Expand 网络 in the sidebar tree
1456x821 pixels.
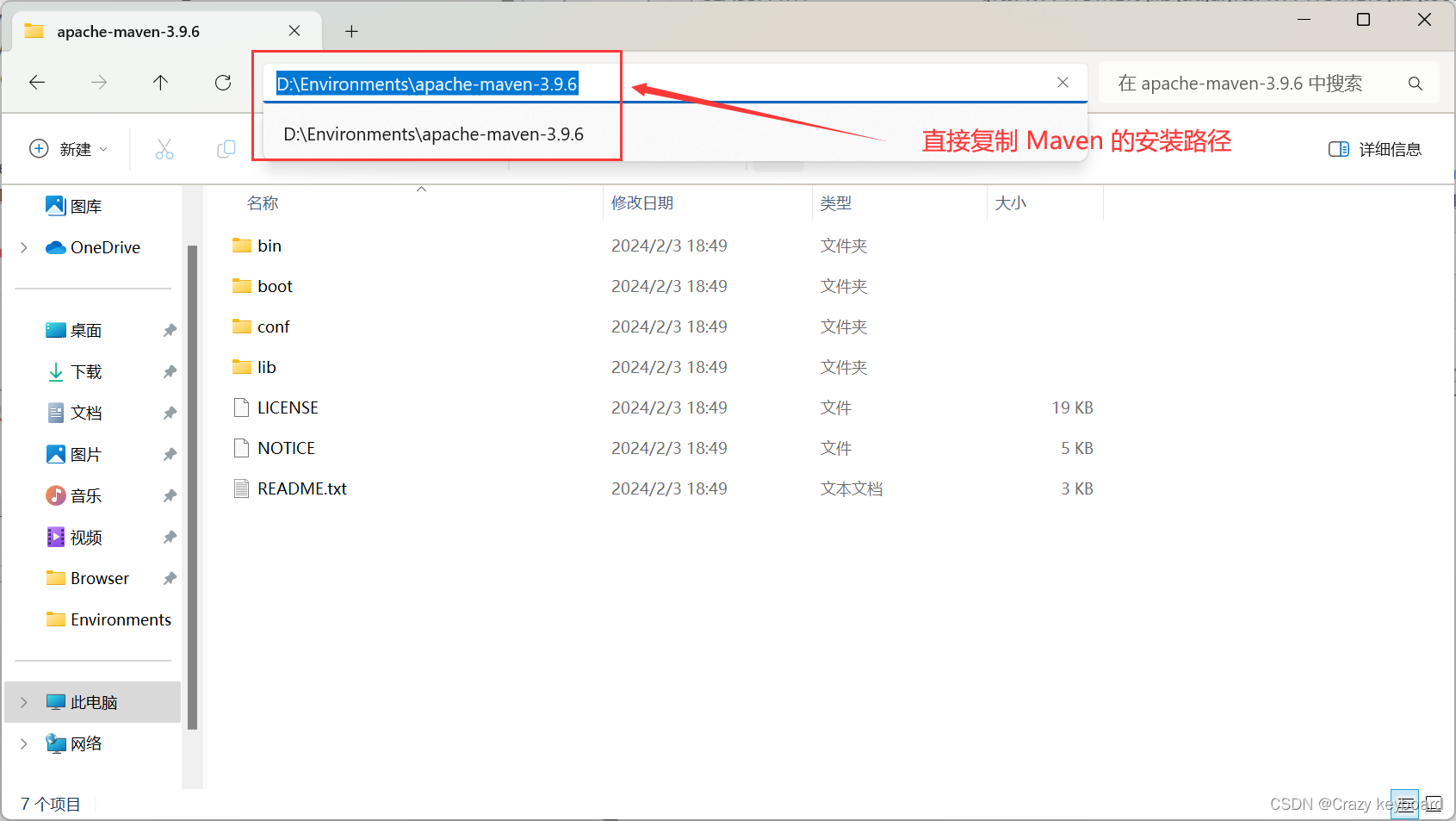click(23, 743)
